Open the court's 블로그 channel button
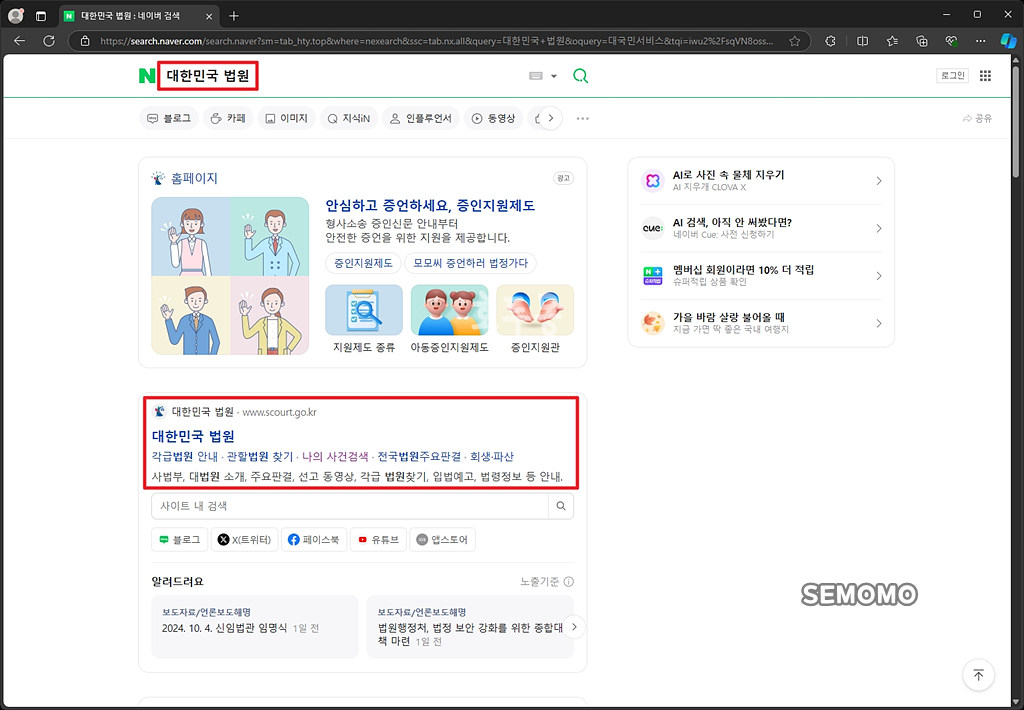Viewport: 1024px width, 710px height. click(x=180, y=540)
